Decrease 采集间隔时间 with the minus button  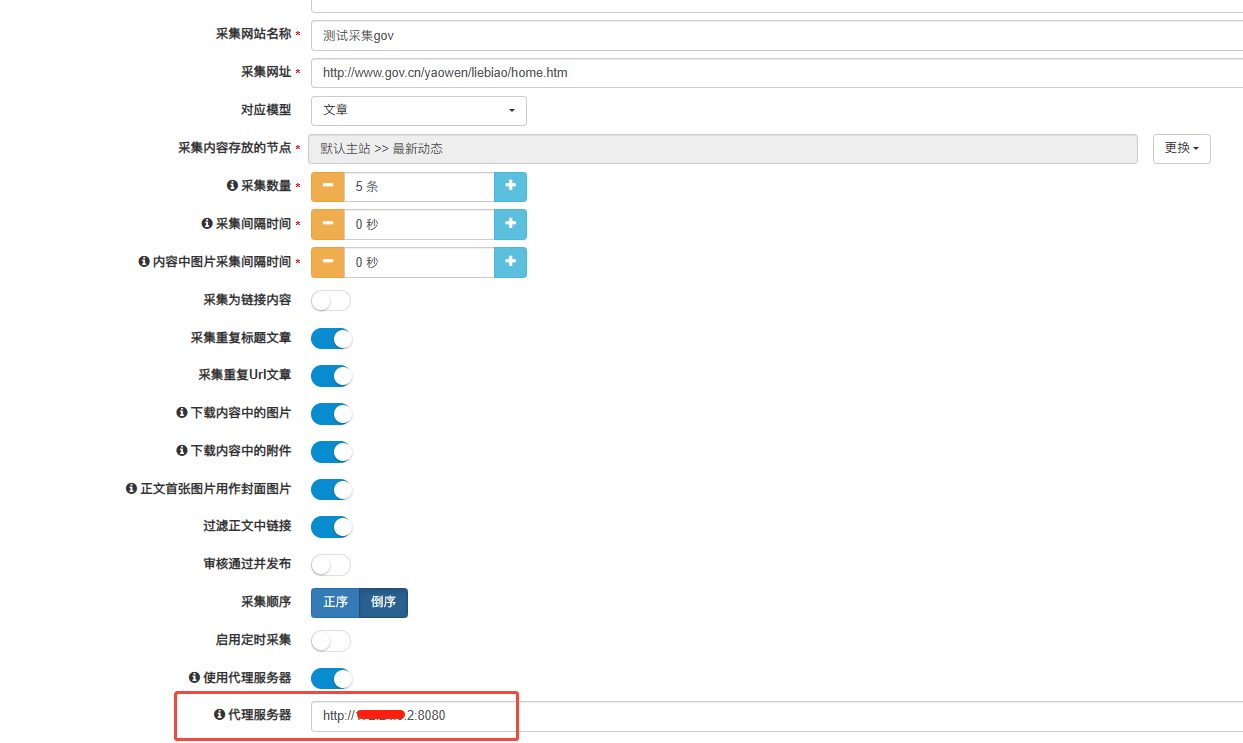(327, 225)
